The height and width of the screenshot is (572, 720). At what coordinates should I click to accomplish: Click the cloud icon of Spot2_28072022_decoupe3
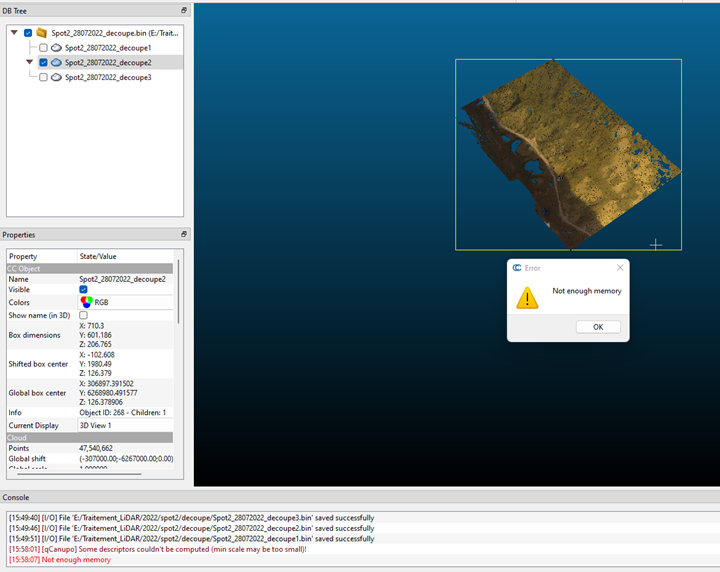tap(56, 77)
